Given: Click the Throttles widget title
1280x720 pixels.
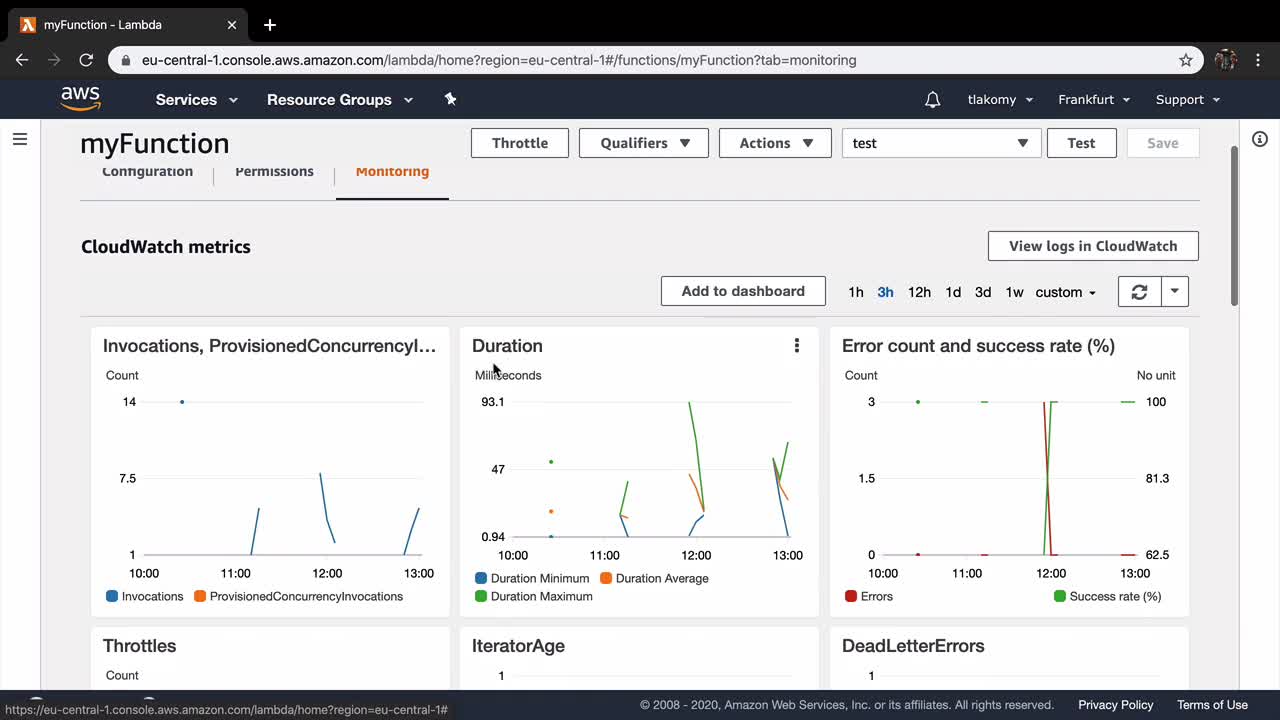Looking at the screenshot, I should click(140, 646).
